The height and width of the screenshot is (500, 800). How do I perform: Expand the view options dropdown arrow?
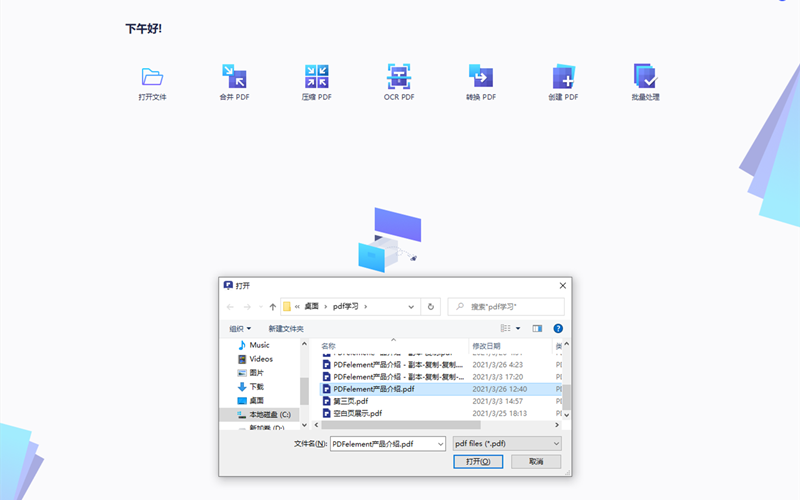pos(518,328)
